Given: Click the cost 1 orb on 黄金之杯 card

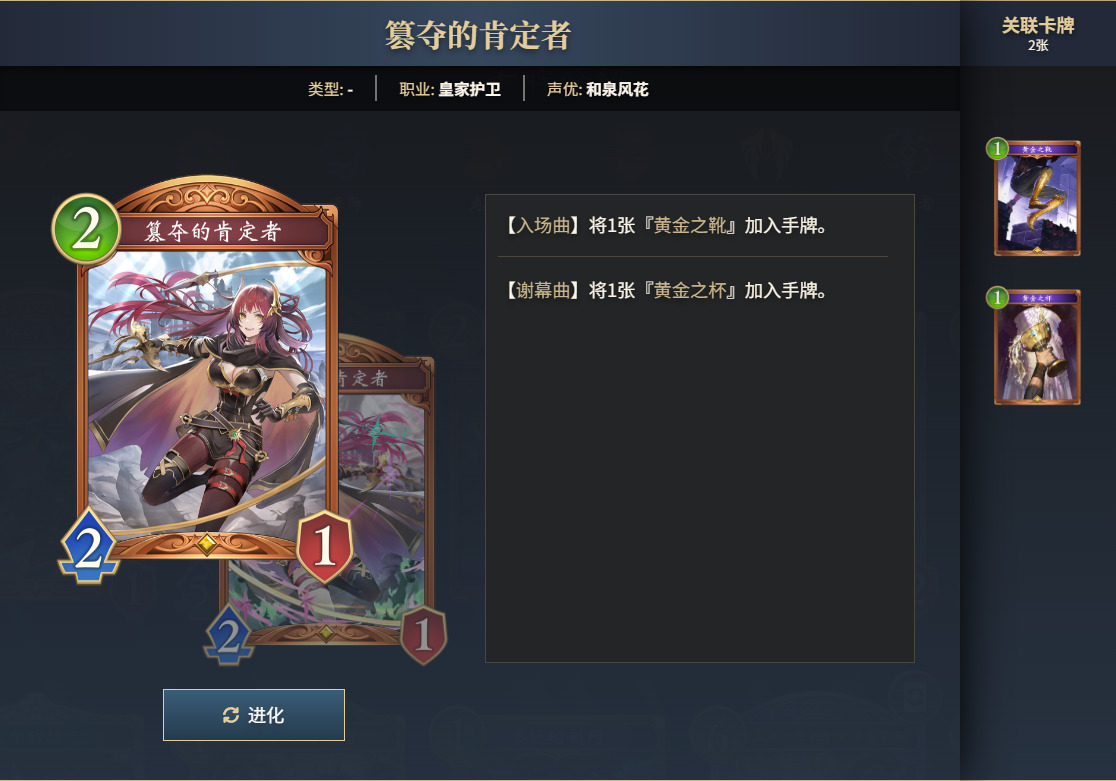Looking at the screenshot, I should (998, 298).
